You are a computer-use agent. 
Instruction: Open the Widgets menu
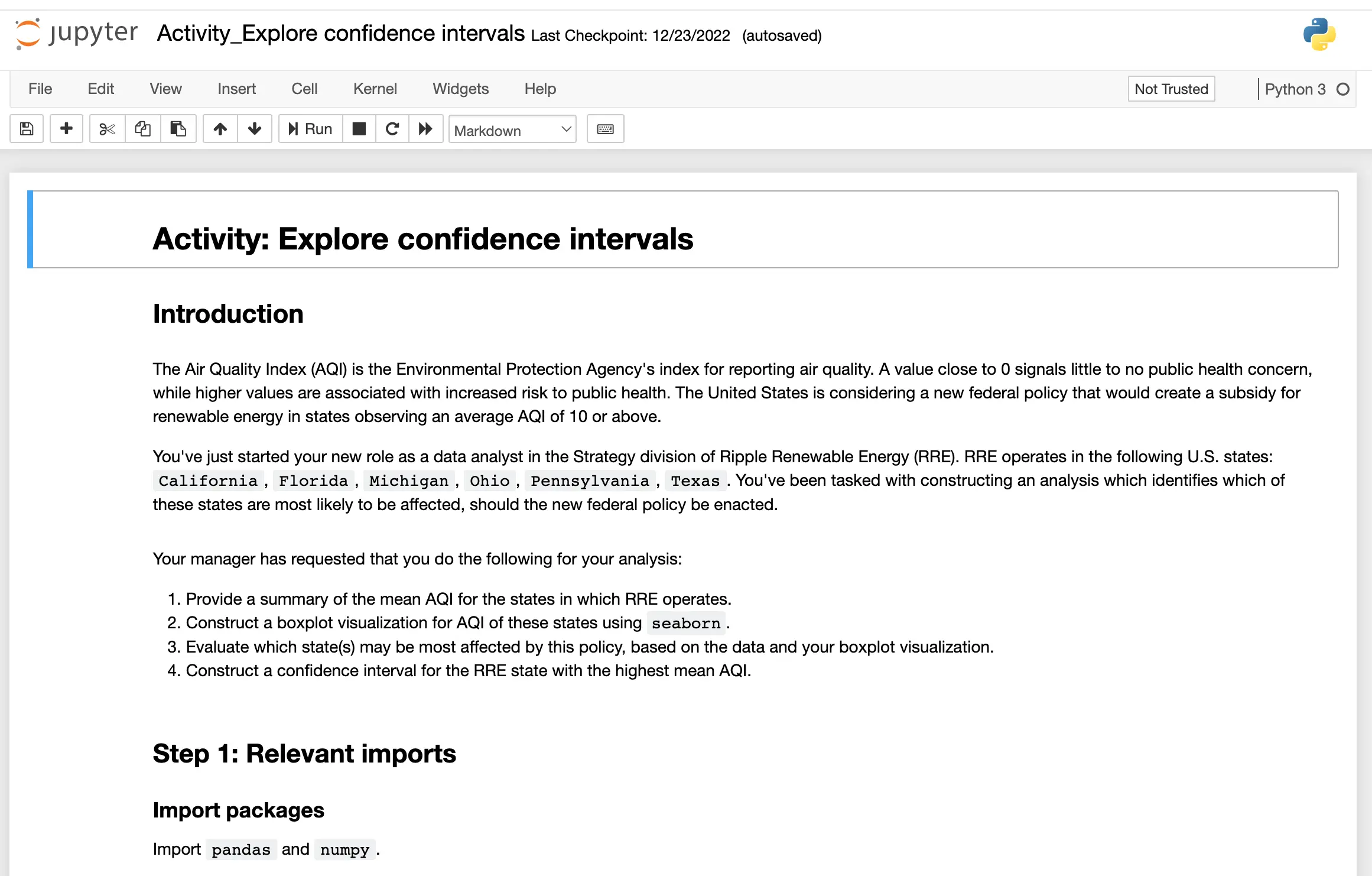(460, 89)
